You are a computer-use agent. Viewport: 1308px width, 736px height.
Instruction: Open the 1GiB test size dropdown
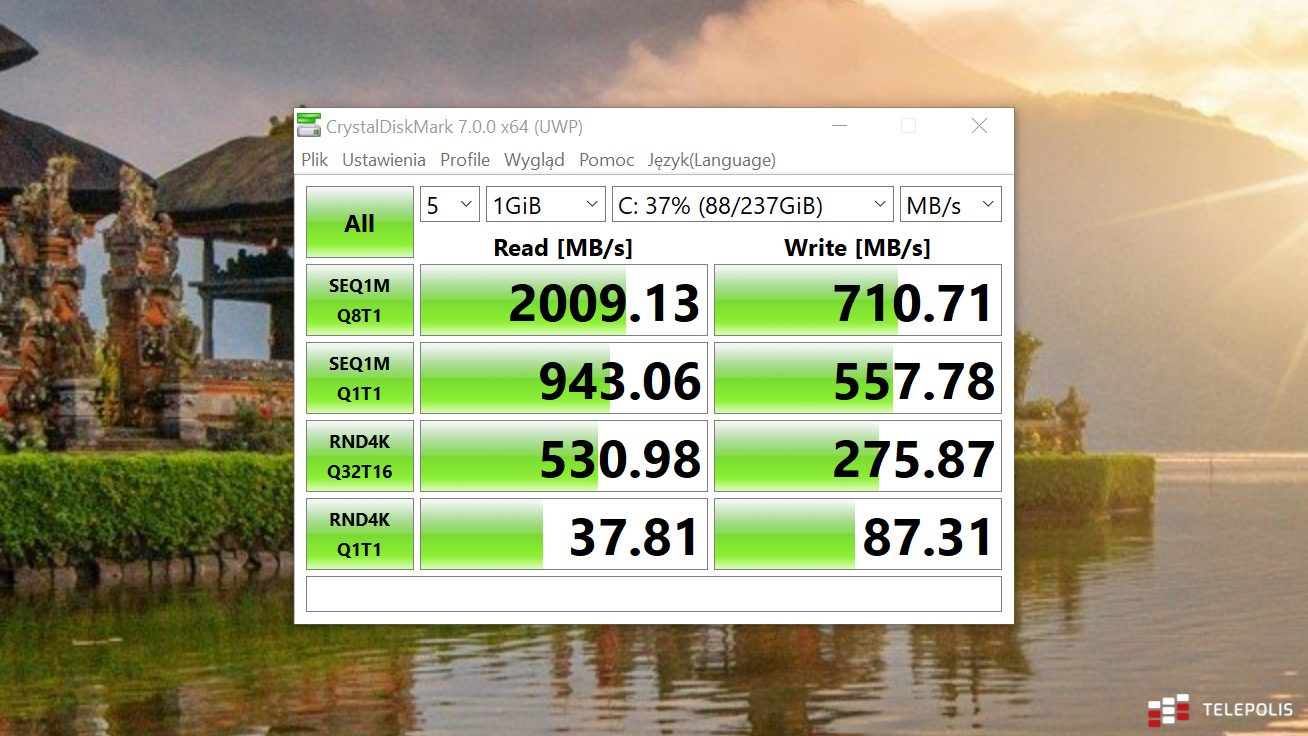coord(545,205)
